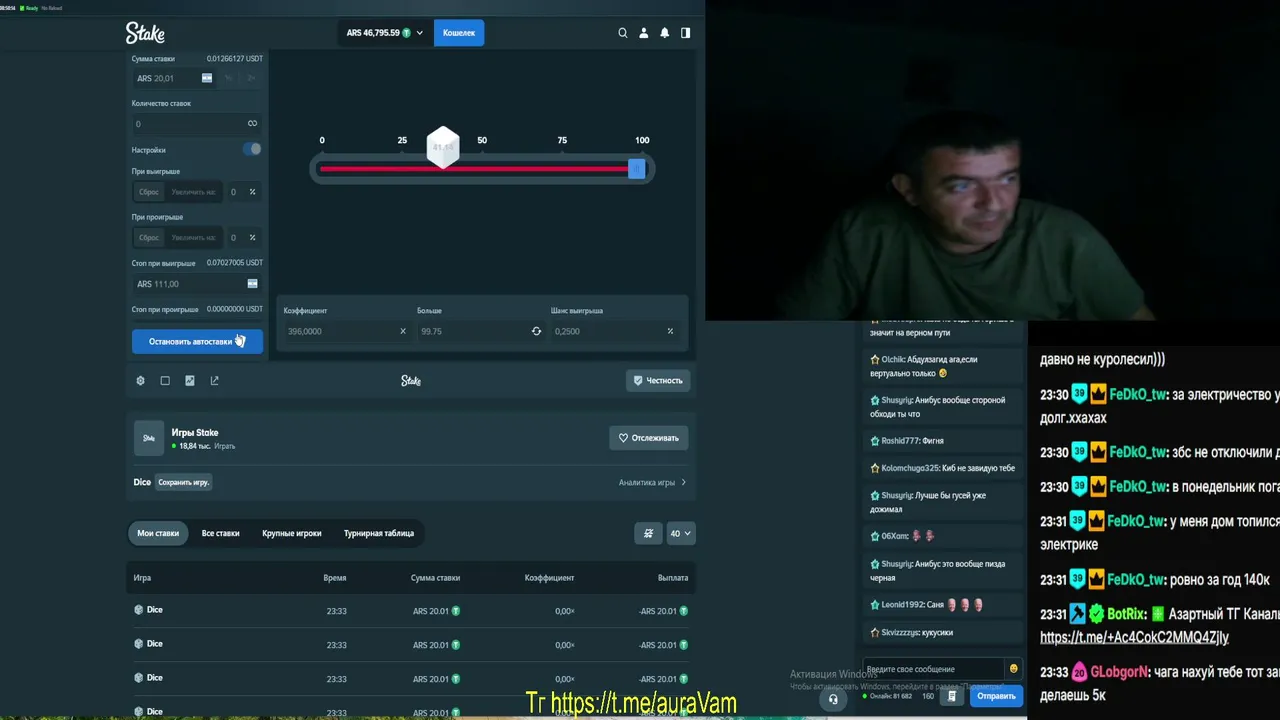Click the percent field under При проигрыше

242,238
